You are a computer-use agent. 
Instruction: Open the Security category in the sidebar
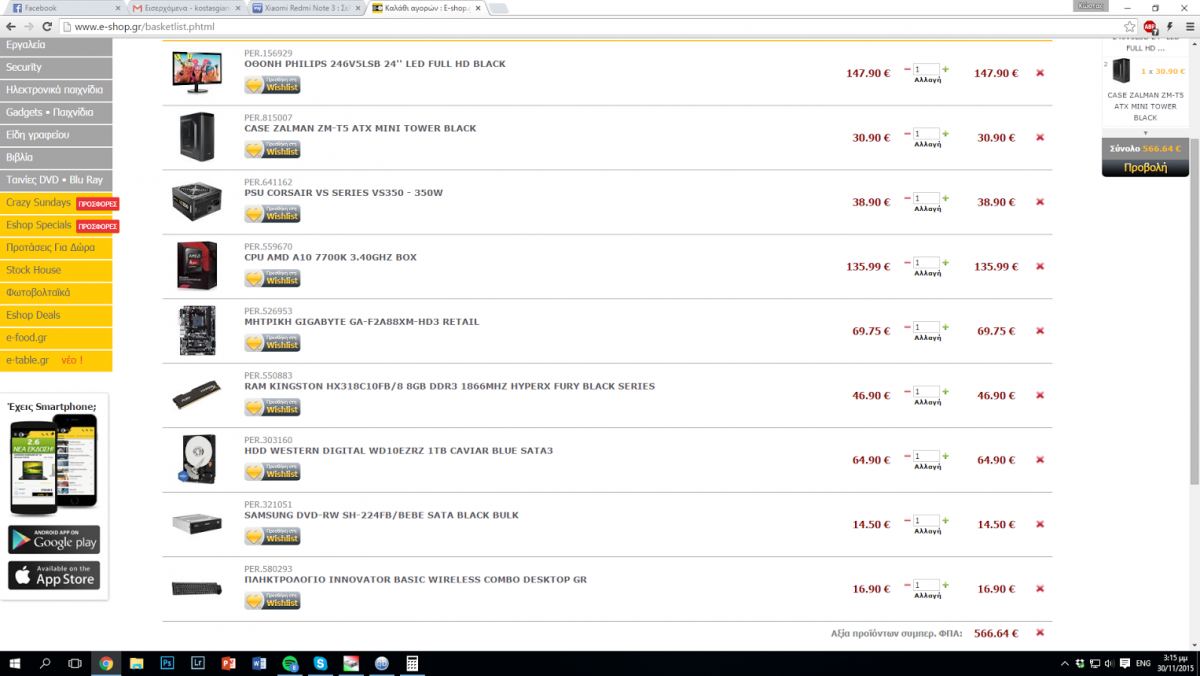pos(56,67)
